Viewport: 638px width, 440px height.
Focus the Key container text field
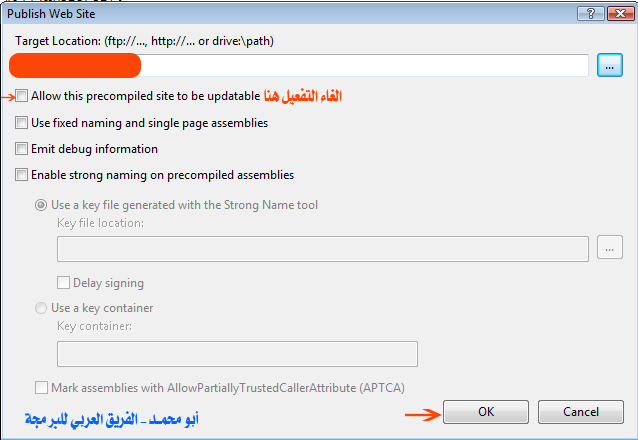tap(237, 354)
